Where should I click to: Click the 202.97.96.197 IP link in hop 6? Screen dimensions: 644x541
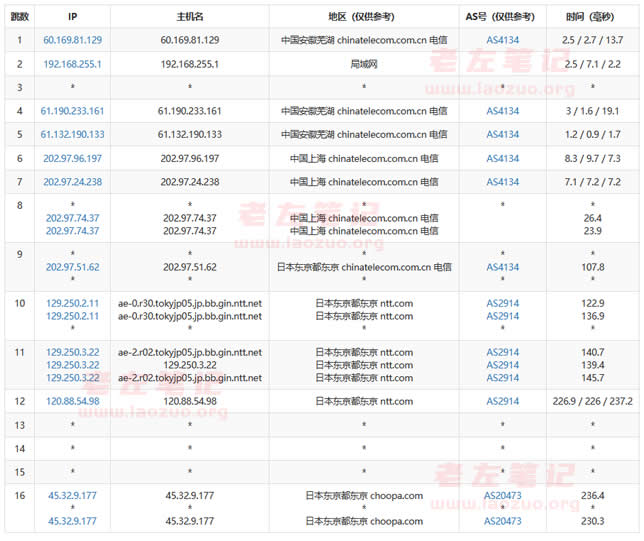[x=73, y=158]
